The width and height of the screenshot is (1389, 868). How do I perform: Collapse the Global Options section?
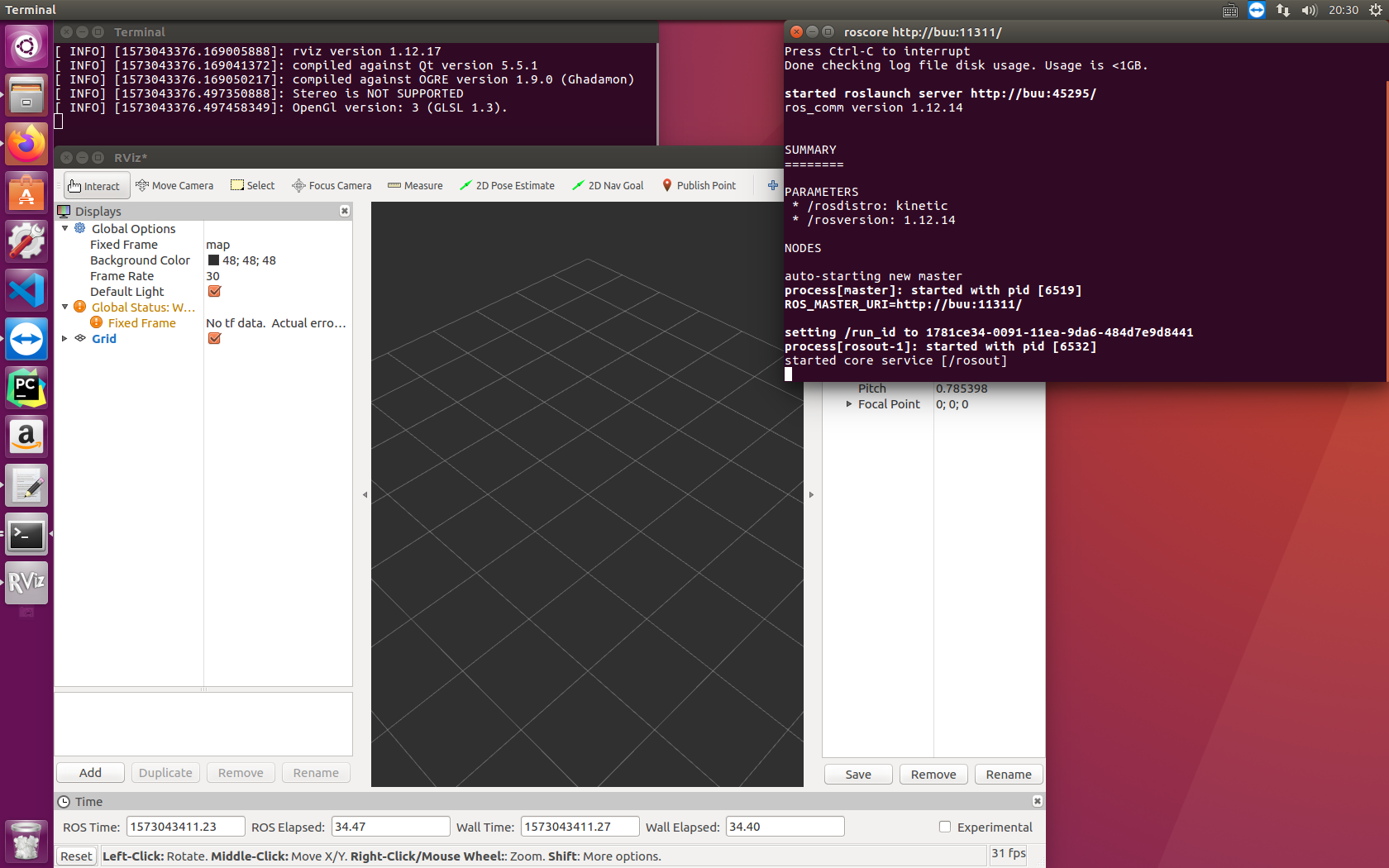click(65, 228)
